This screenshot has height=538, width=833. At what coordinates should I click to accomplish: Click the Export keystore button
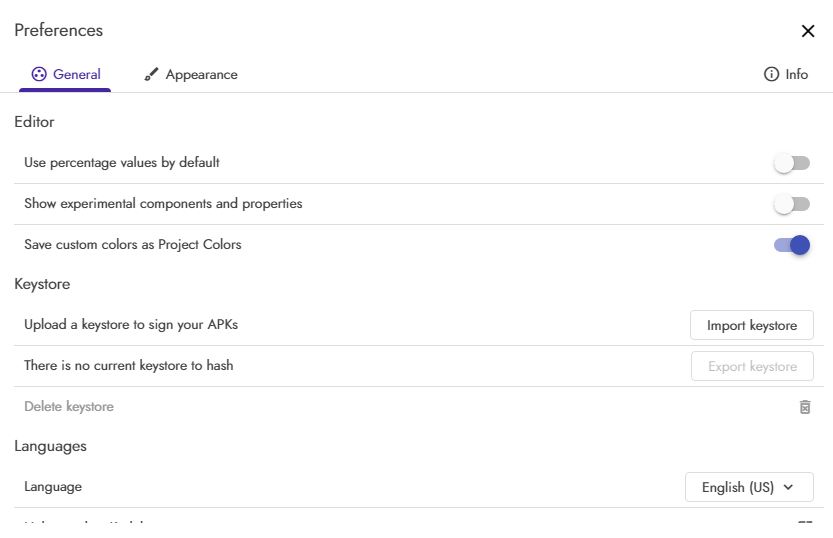tap(752, 366)
